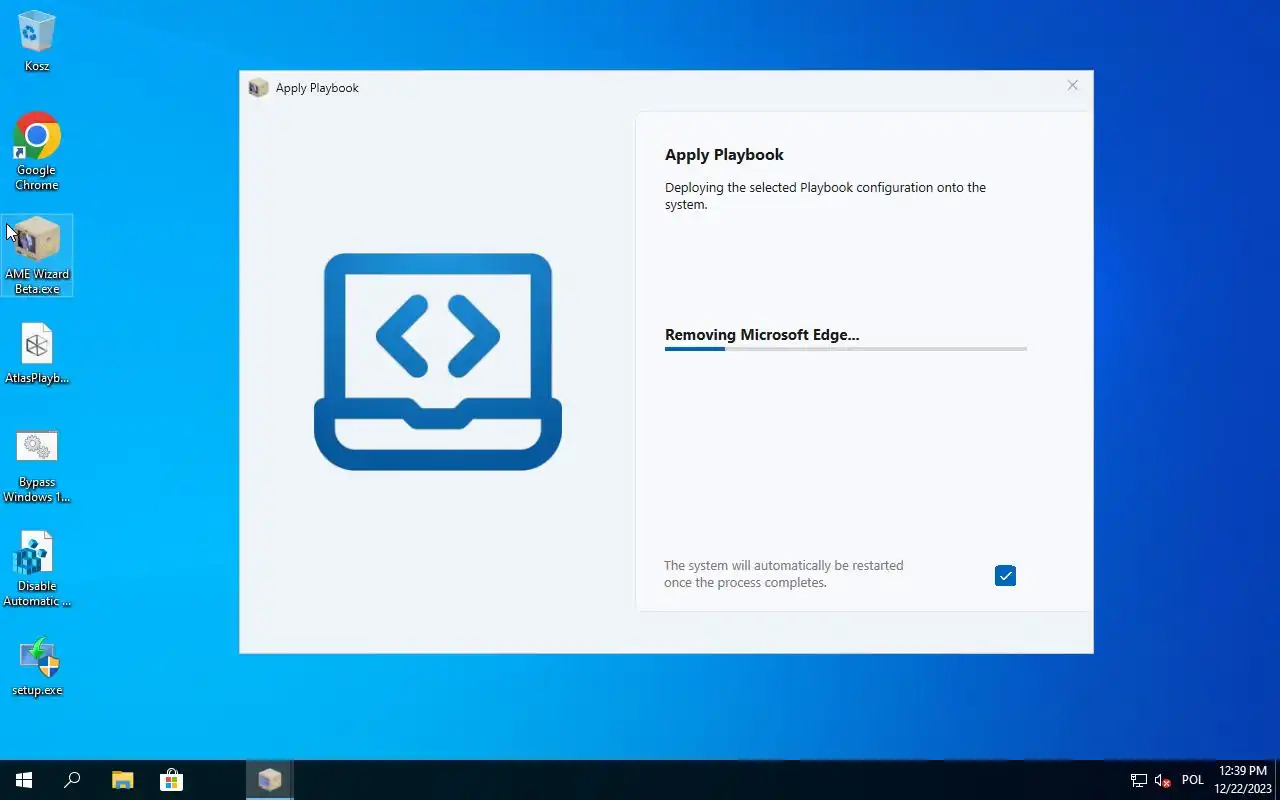Image resolution: width=1280 pixels, height=800 pixels.
Task: Uncheck automatic restart checkbox
Action: [1005, 575]
